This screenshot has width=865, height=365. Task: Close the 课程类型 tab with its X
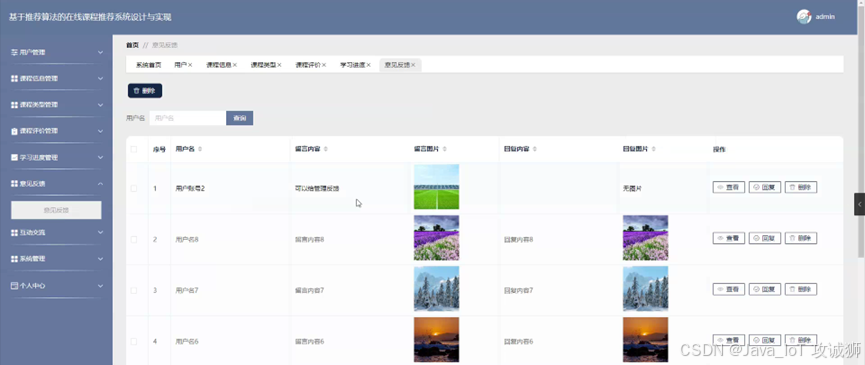point(279,65)
